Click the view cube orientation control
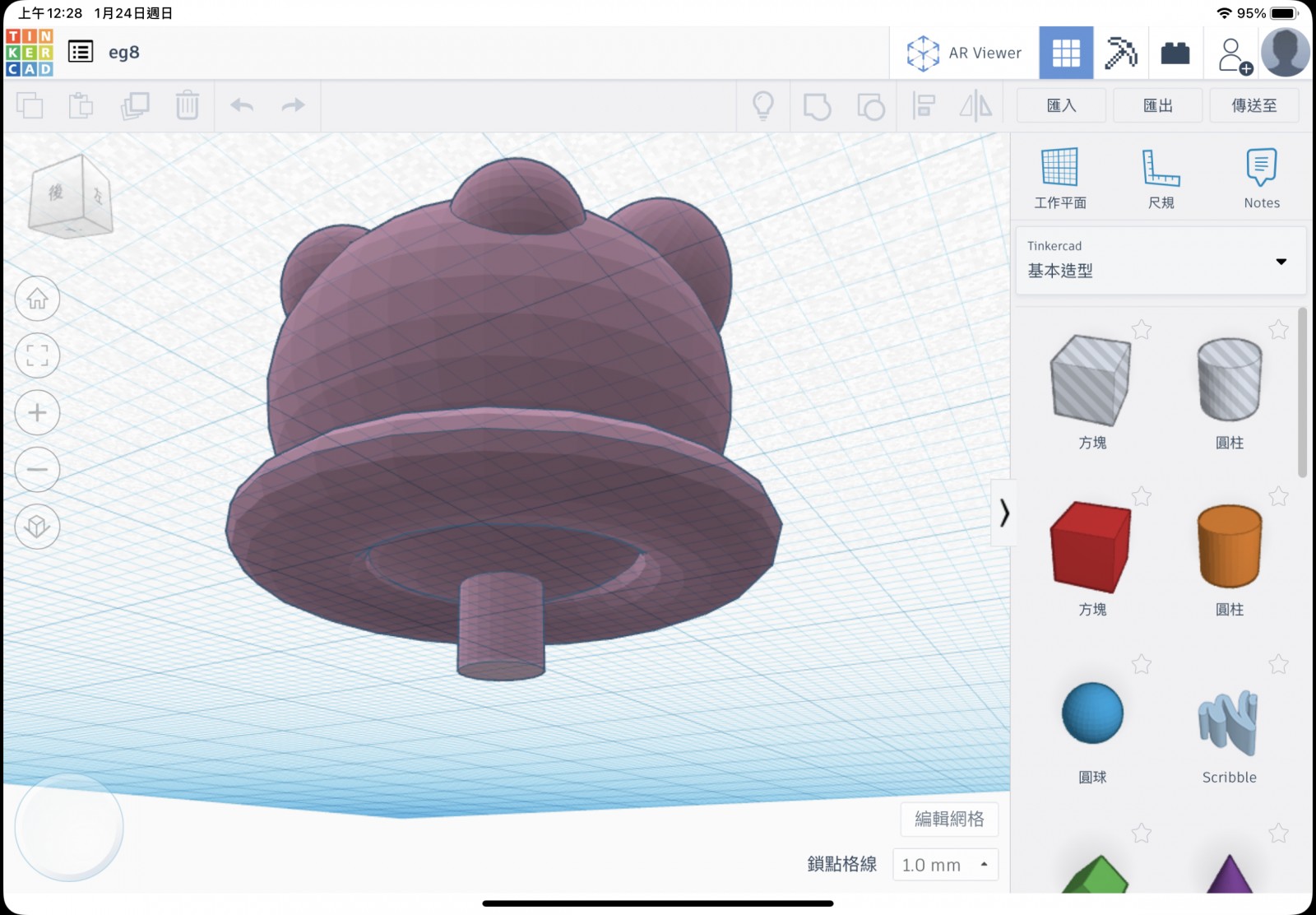The height and width of the screenshot is (915, 1316). (x=70, y=196)
